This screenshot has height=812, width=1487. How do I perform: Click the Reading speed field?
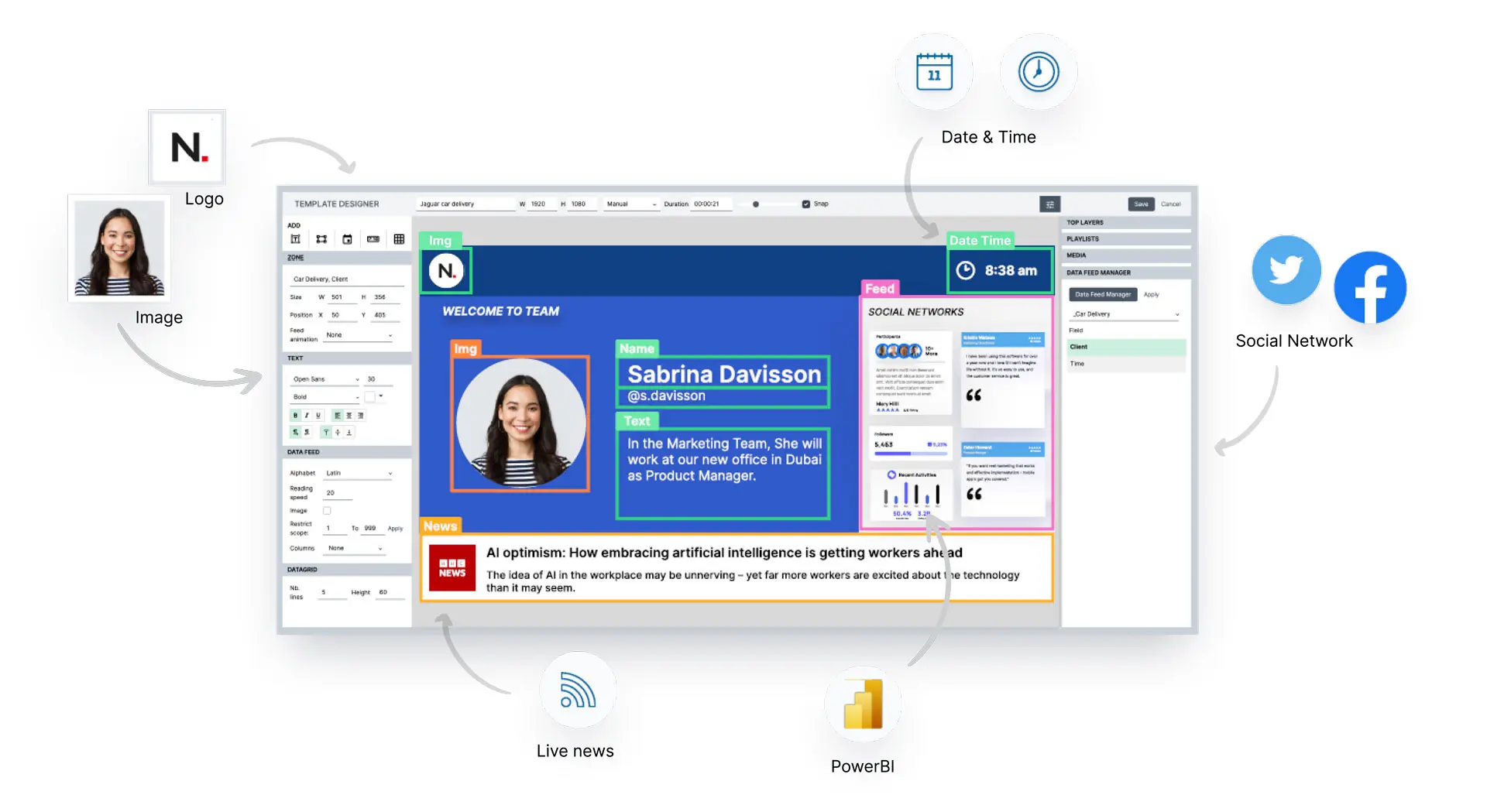[339, 493]
